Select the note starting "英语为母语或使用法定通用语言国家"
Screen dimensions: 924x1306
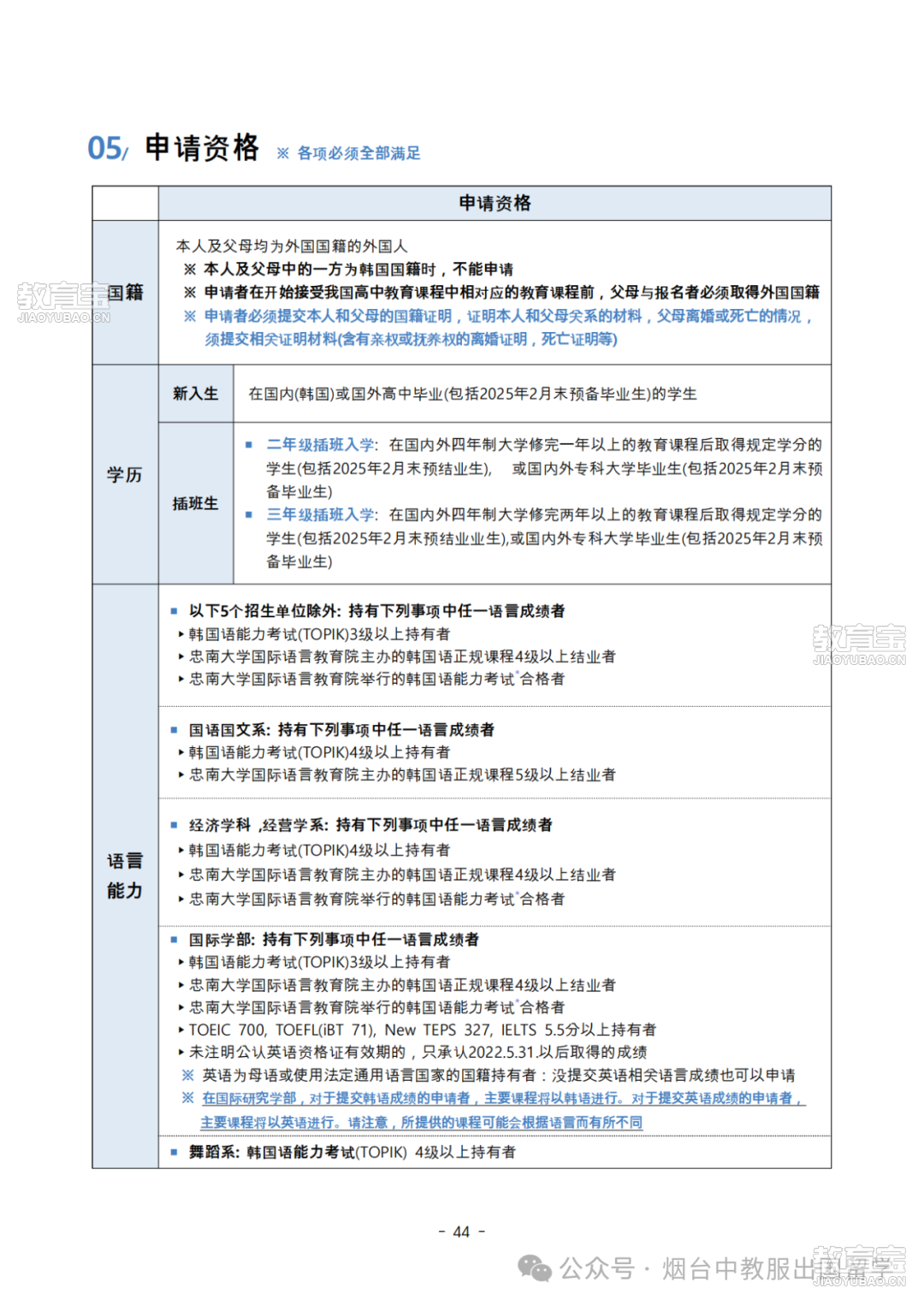pos(498,1075)
